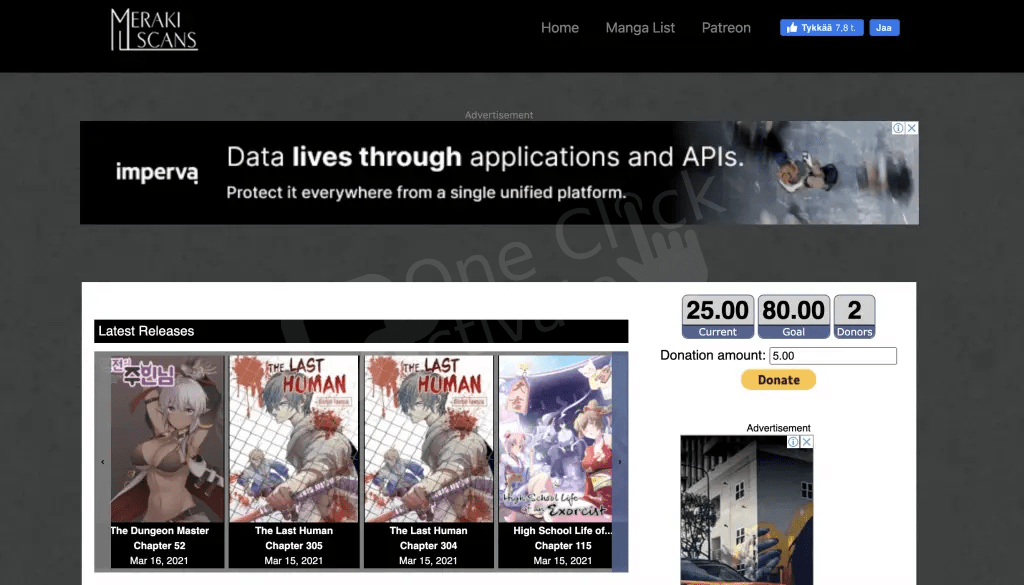Click the Facebook Jaa share button
Screen dimensions: 1024x585
884,27
